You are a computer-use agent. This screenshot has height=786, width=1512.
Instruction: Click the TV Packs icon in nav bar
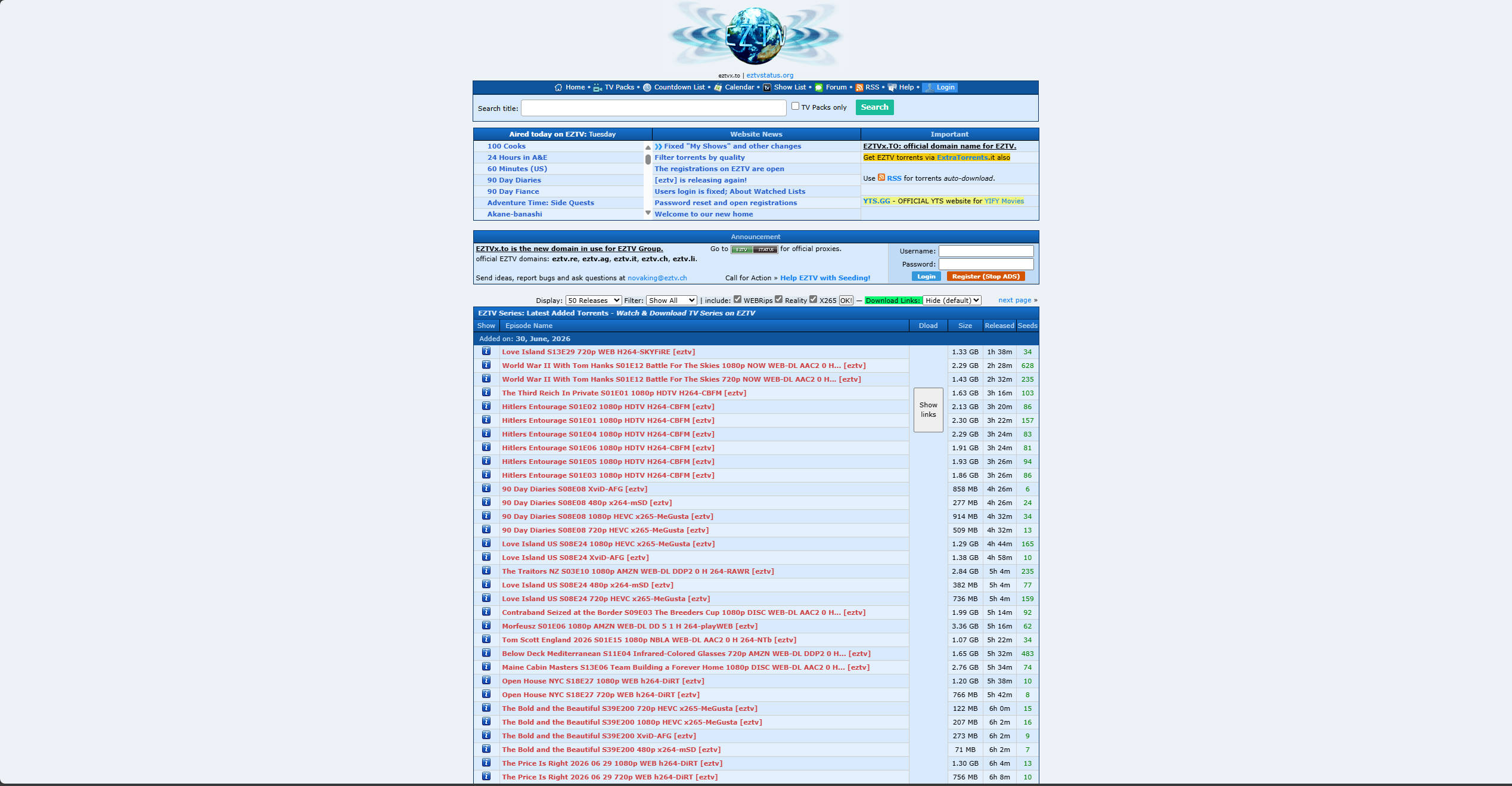click(598, 87)
